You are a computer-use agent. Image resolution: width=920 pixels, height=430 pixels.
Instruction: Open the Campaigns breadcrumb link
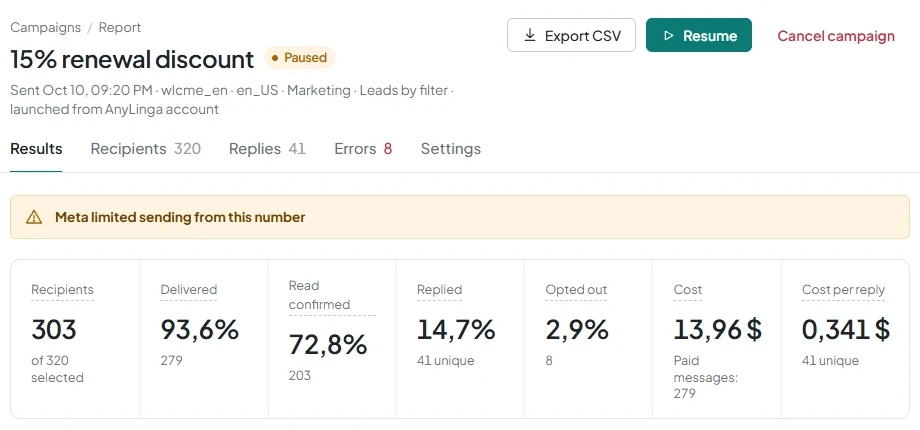[x=46, y=28]
